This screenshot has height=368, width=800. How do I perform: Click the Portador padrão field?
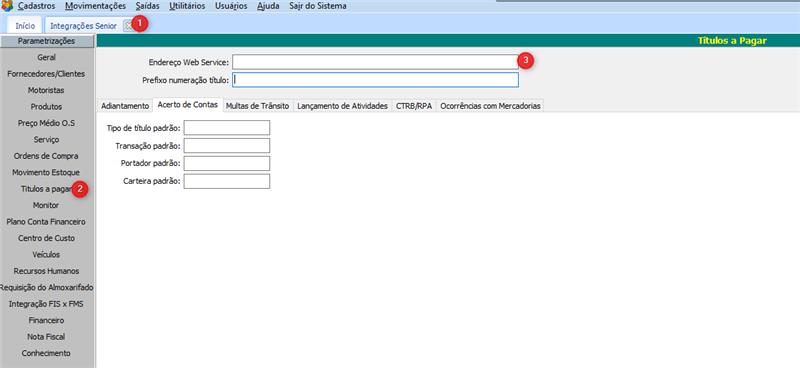(x=227, y=163)
